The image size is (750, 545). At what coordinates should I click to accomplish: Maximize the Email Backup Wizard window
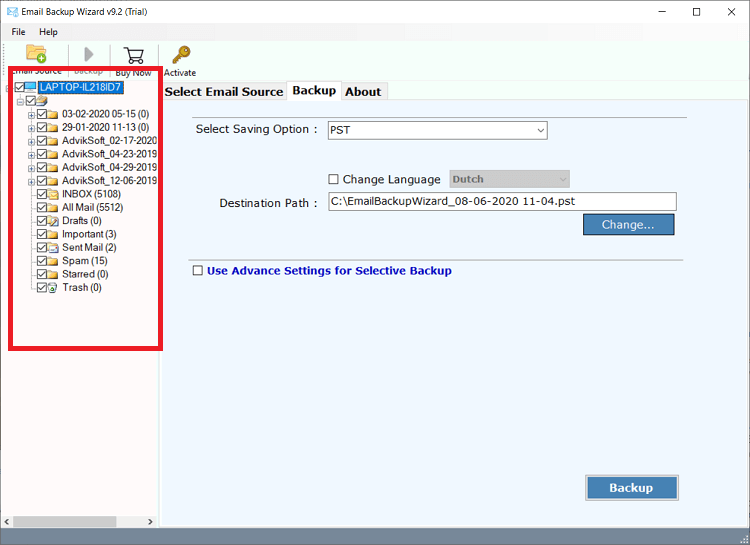point(696,12)
